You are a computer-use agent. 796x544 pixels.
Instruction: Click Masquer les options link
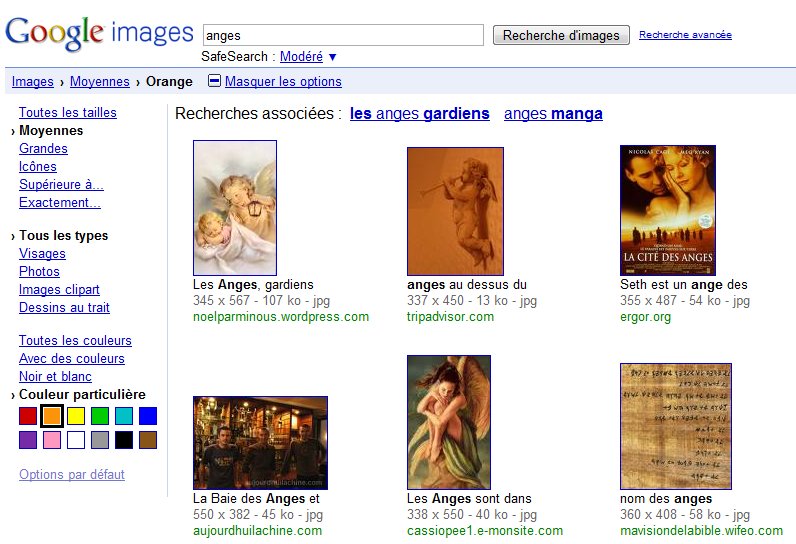[283, 81]
